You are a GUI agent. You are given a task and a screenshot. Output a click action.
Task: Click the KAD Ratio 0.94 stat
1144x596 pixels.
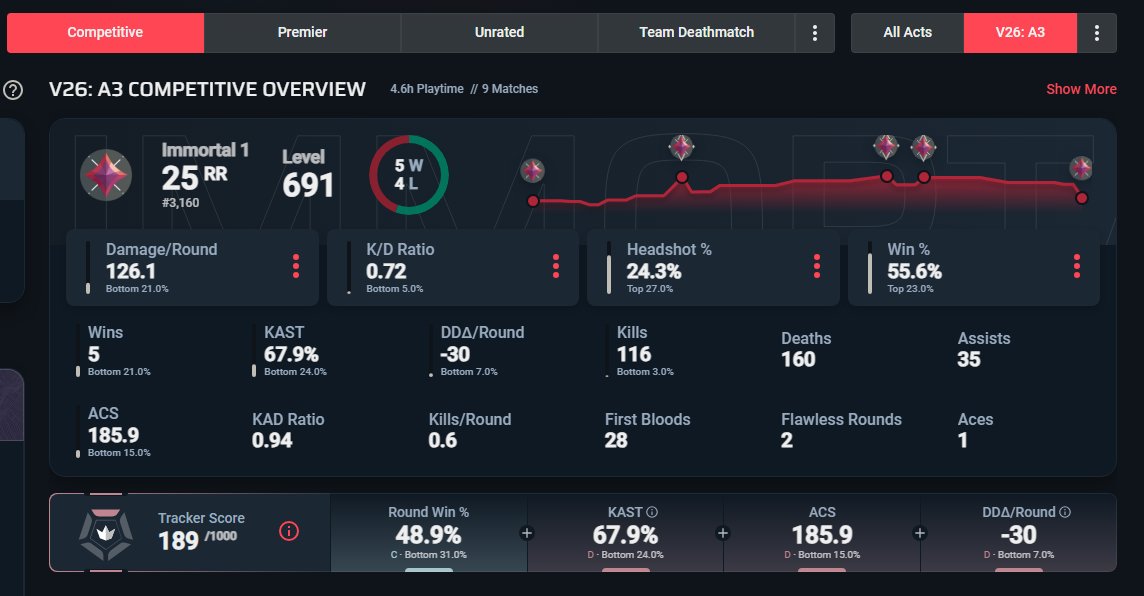pyautogui.click(x=288, y=430)
